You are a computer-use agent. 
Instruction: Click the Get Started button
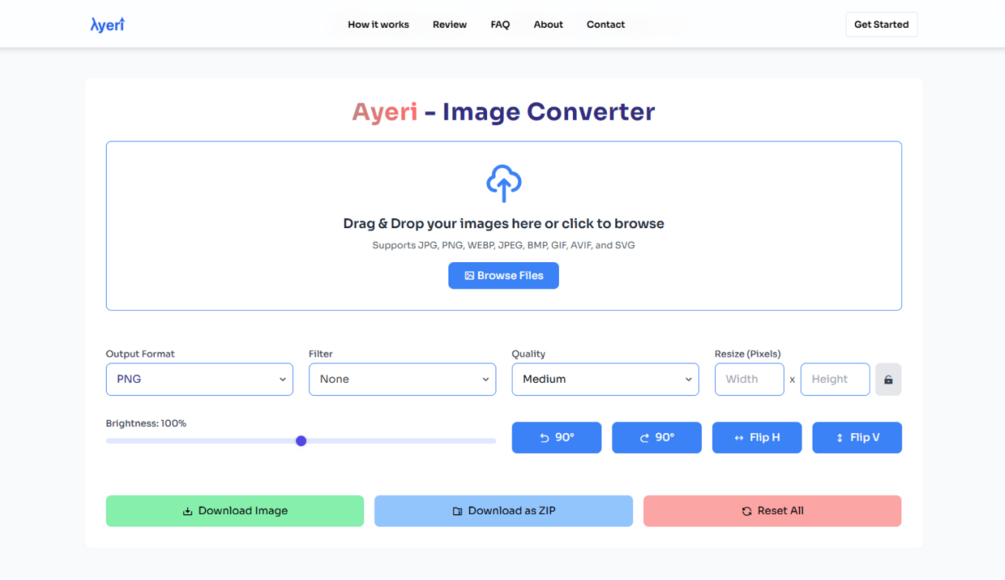click(x=881, y=24)
